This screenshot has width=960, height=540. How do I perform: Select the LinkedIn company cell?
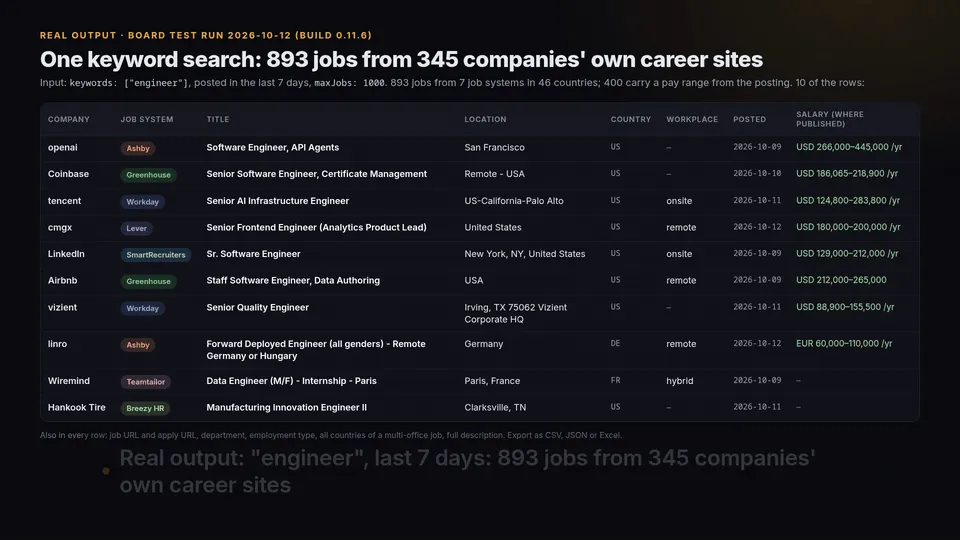pos(66,253)
